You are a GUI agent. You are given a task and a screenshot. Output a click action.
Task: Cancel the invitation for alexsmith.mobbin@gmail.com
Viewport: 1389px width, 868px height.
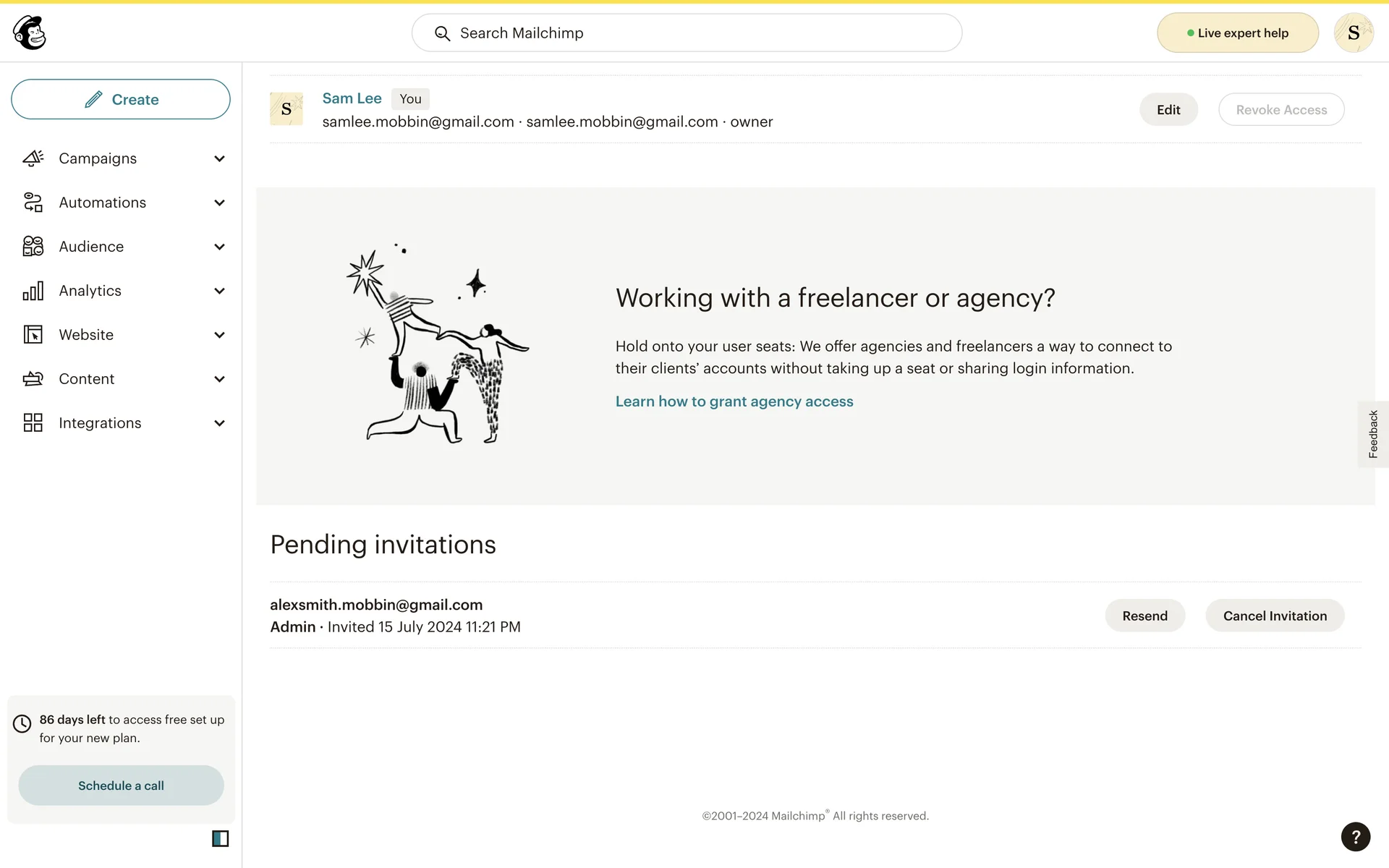tap(1275, 616)
